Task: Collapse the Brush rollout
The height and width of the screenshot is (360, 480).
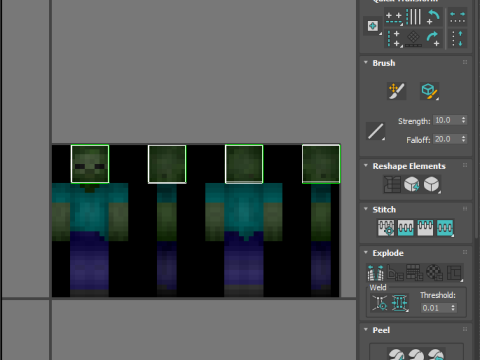Action: pyautogui.click(x=366, y=63)
